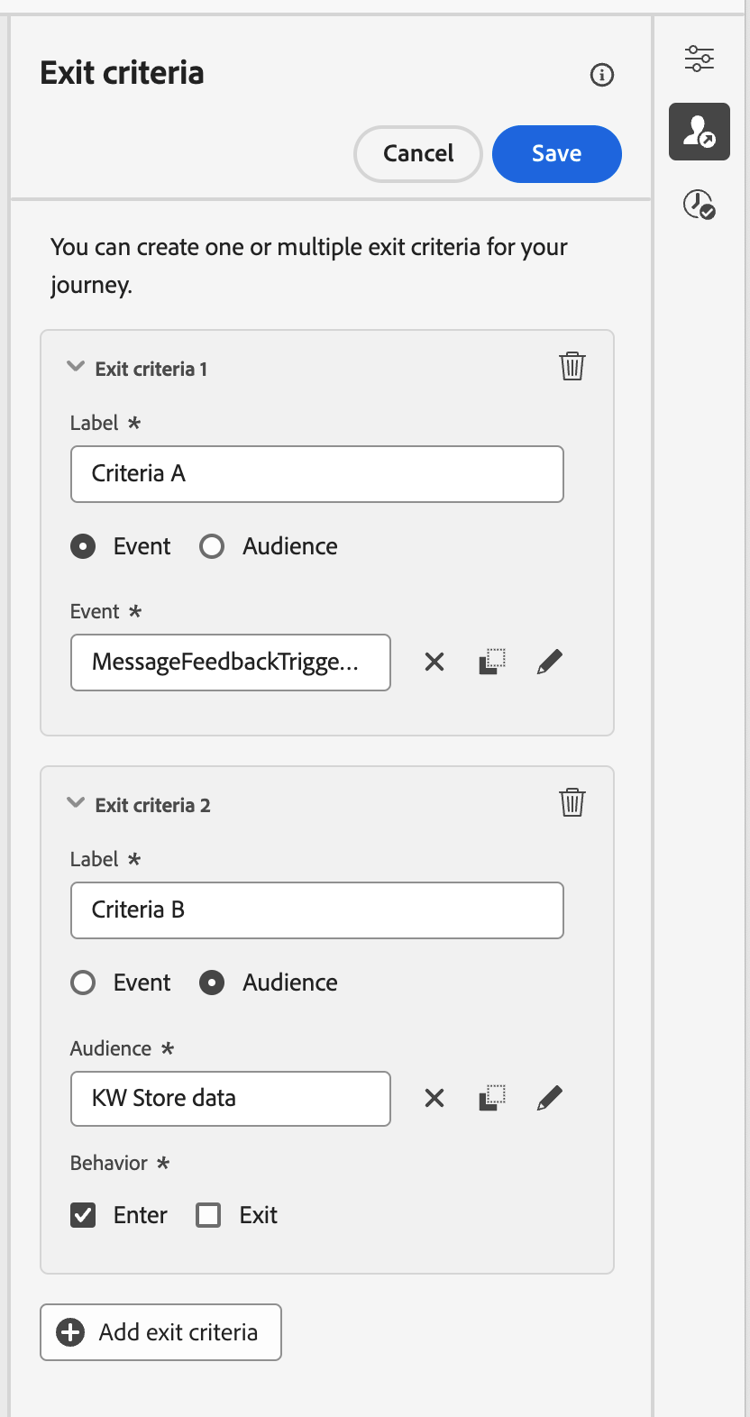This screenshot has height=1417, width=750.
Task: Delete Exit criteria 1 with trash icon
Action: click(x=572, y=366)
